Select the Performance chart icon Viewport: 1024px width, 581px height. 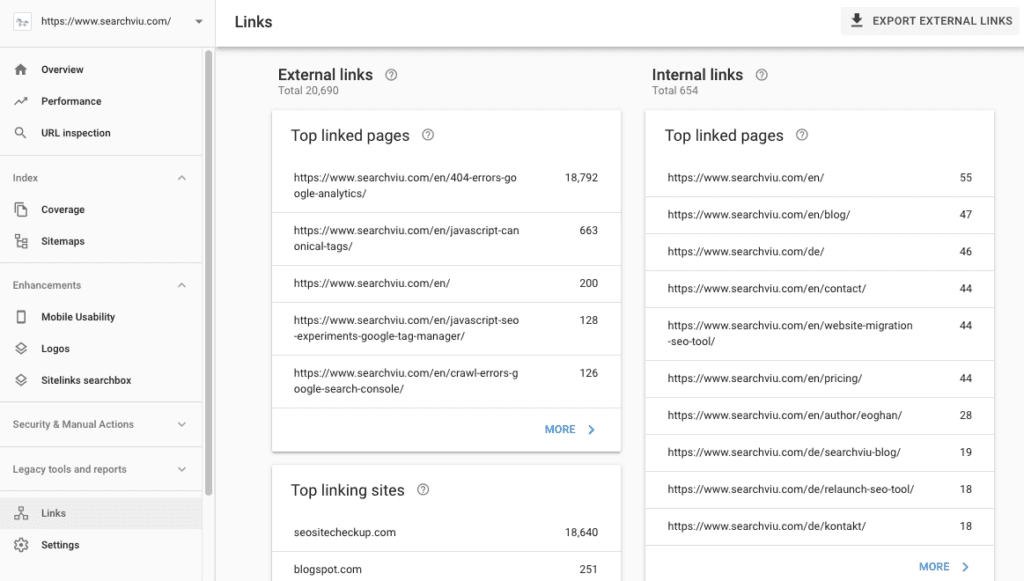coord(20,101)
